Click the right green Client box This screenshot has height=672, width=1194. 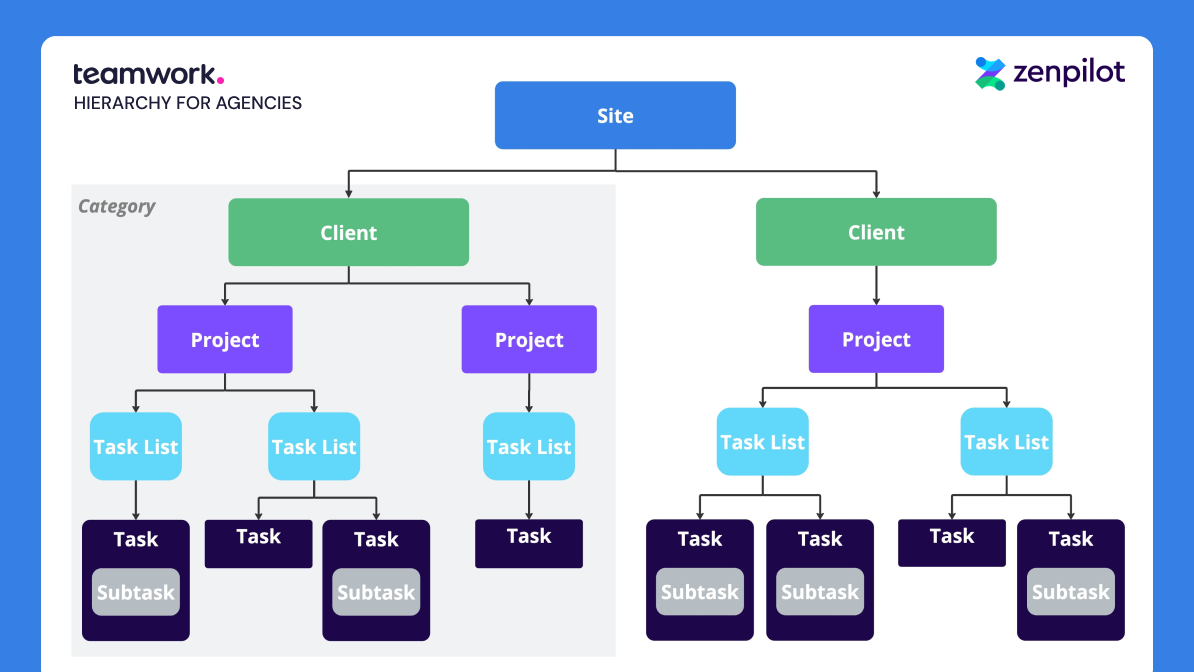(x=876, y=232)
